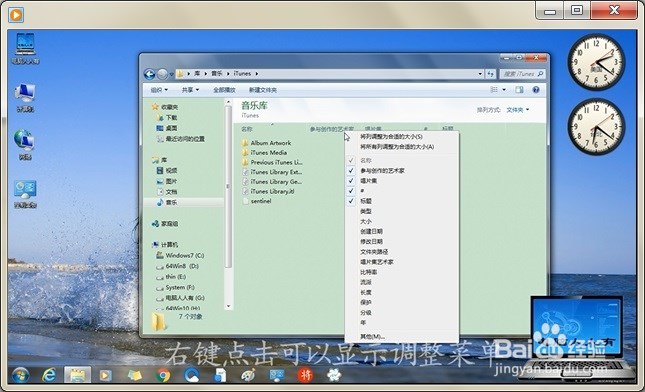This screenshot has height=392, width=645.
Task: Open view options dropdown arrow in toolbar
Action: (504, 90)
